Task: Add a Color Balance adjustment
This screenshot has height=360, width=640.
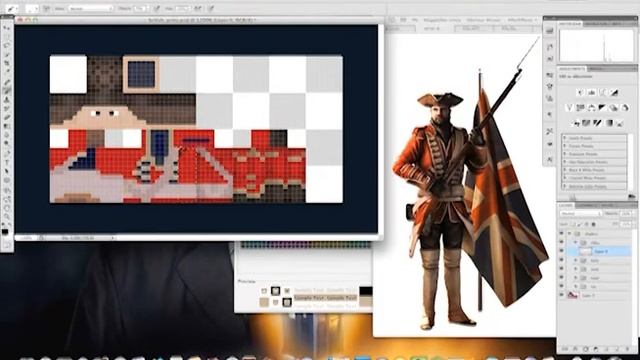Action: [x=592, y=108]
